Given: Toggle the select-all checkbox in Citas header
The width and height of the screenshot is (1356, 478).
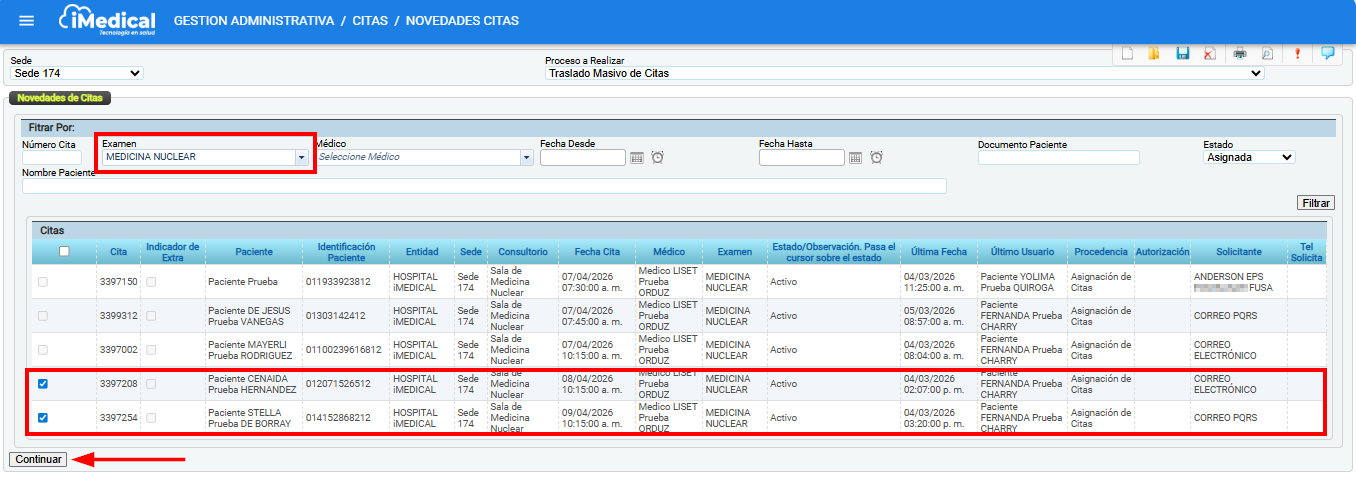Looking at the screenshot, I should (64, 251).
